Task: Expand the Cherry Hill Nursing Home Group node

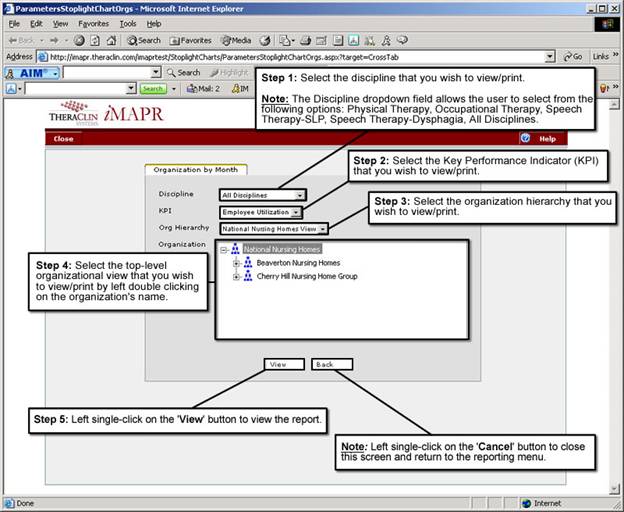Action: 236,276
